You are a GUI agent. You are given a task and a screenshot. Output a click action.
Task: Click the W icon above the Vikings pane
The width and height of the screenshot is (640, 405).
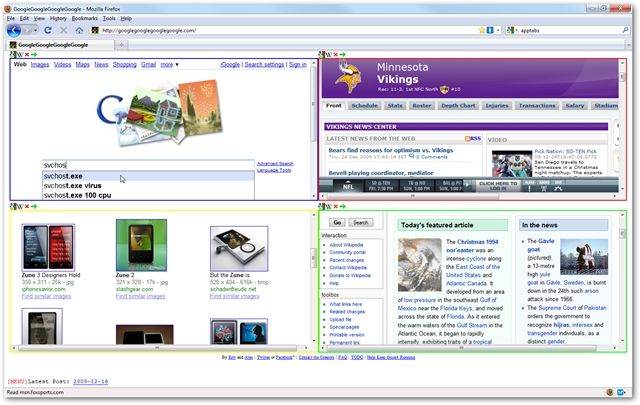point(329,55)
